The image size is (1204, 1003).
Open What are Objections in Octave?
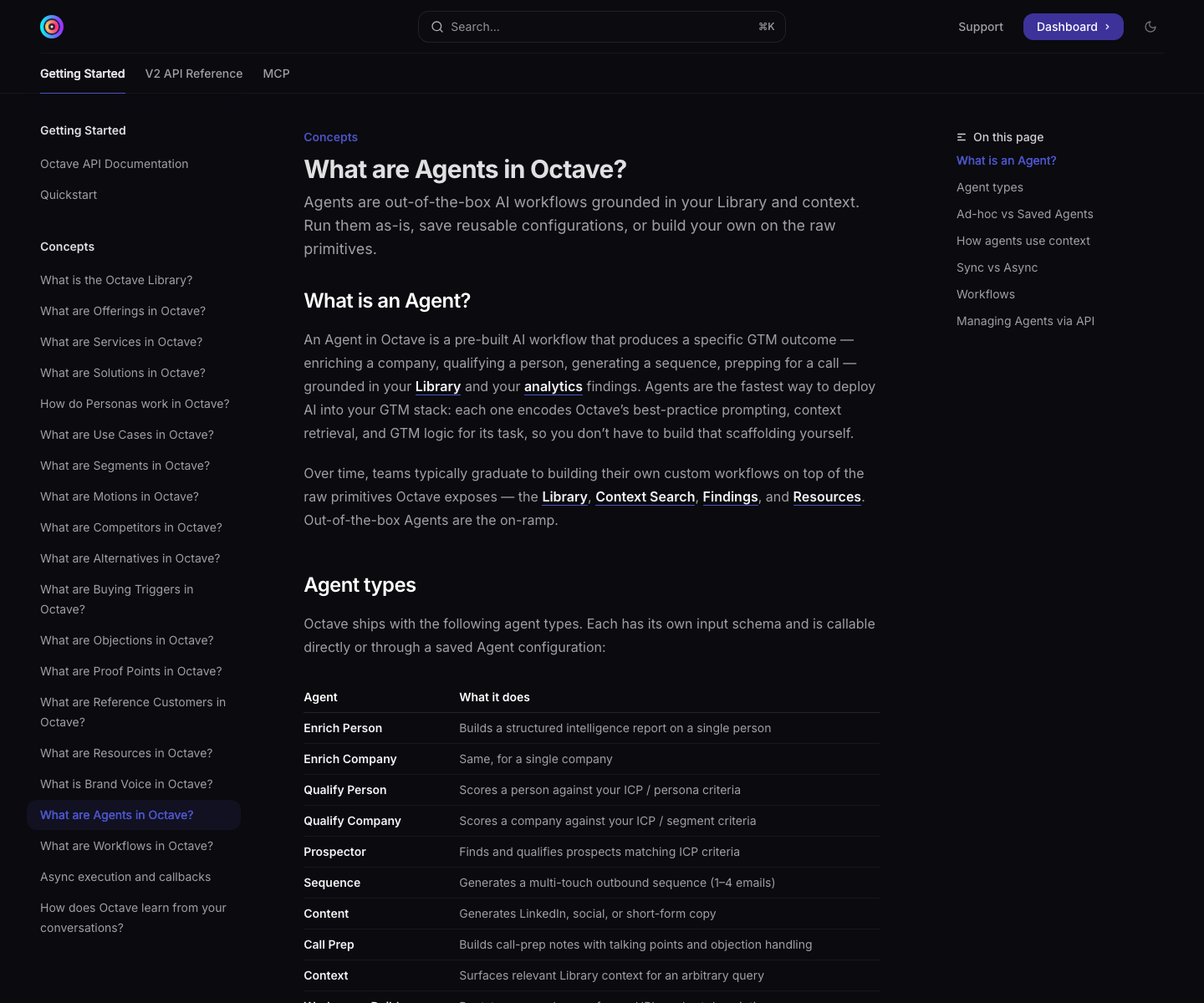click(x=127, y=640)
